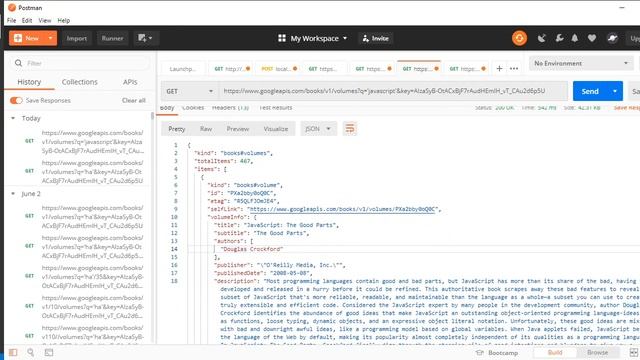The image size is (640, 360).
Task: Collapse the Today history group
Action: (13, 118)
